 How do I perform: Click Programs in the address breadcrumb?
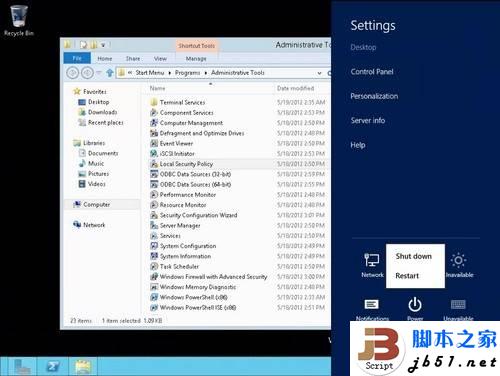(188, 73)
